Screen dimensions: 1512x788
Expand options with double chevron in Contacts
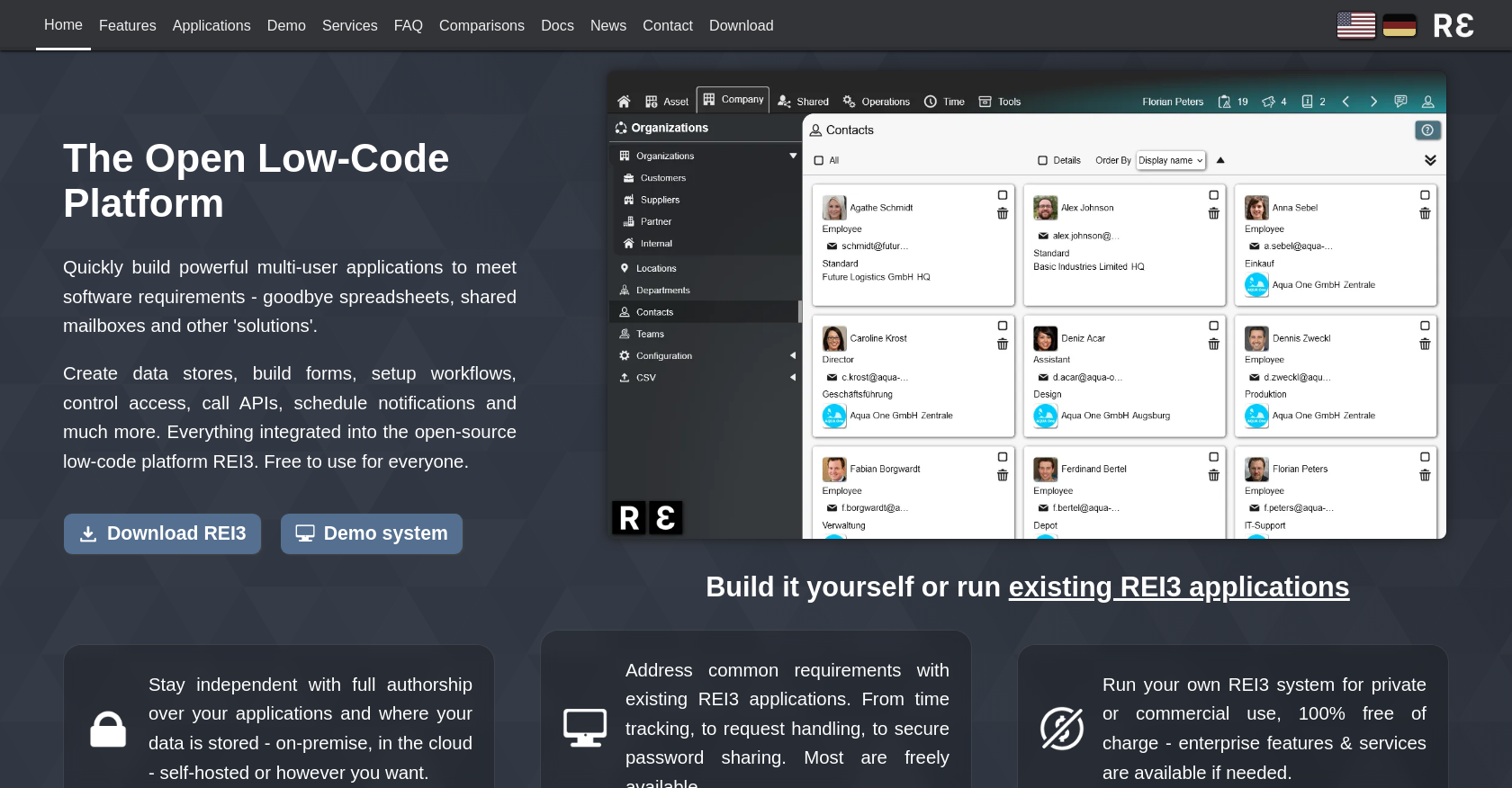click(x=1430, y=160)
